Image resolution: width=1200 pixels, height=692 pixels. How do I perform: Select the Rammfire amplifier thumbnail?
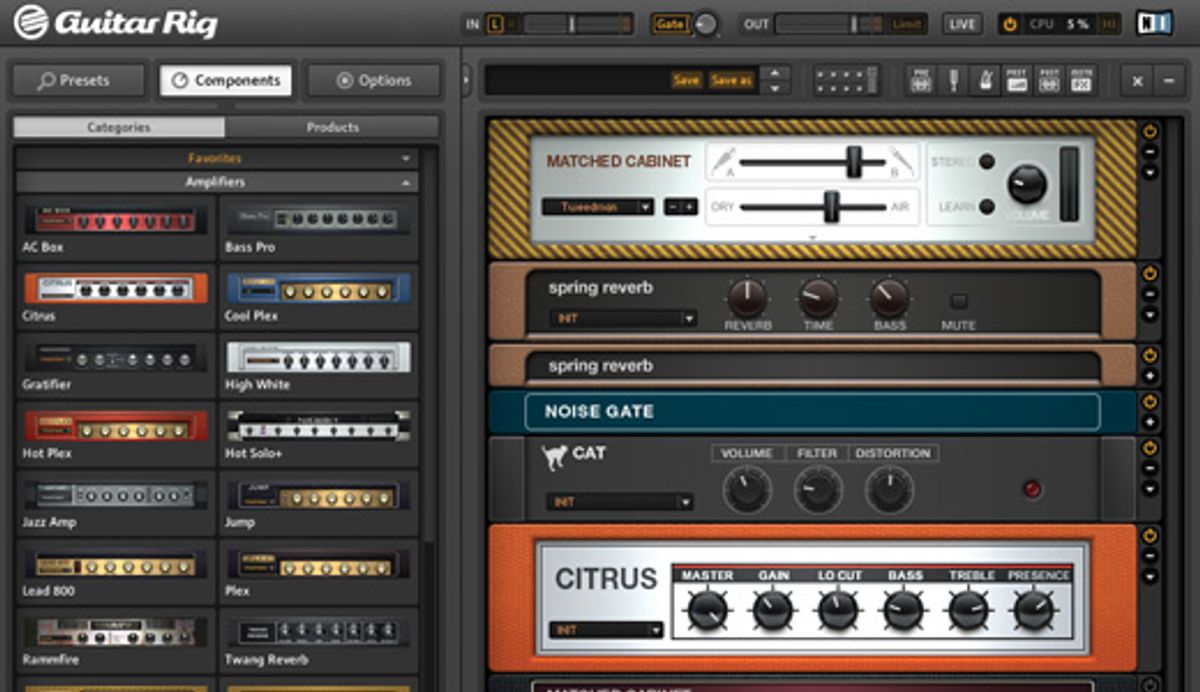click(x=116, y=632)
